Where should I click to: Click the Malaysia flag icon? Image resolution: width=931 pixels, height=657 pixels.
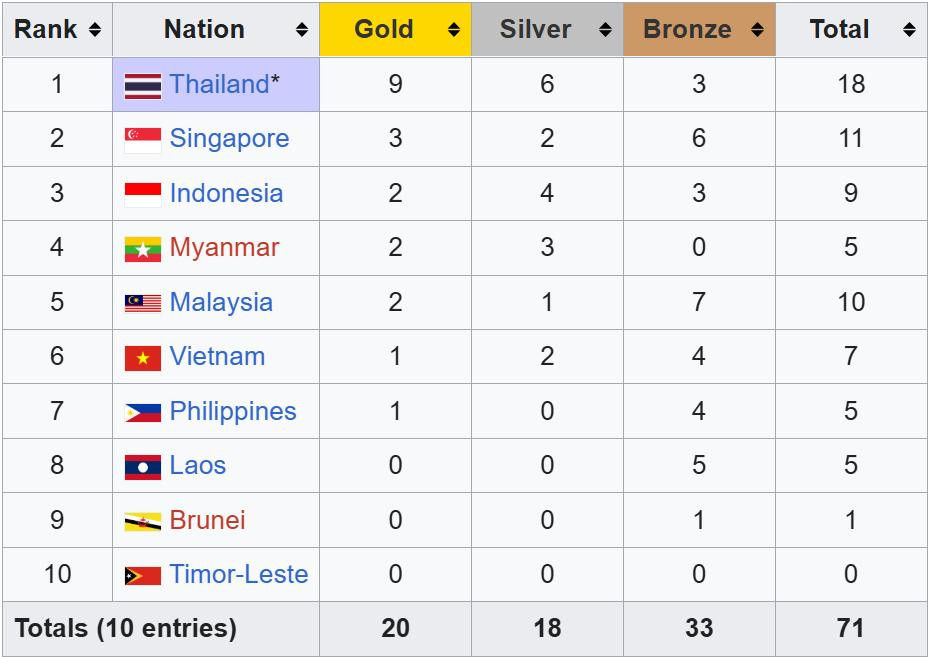[x=142, y=303]
